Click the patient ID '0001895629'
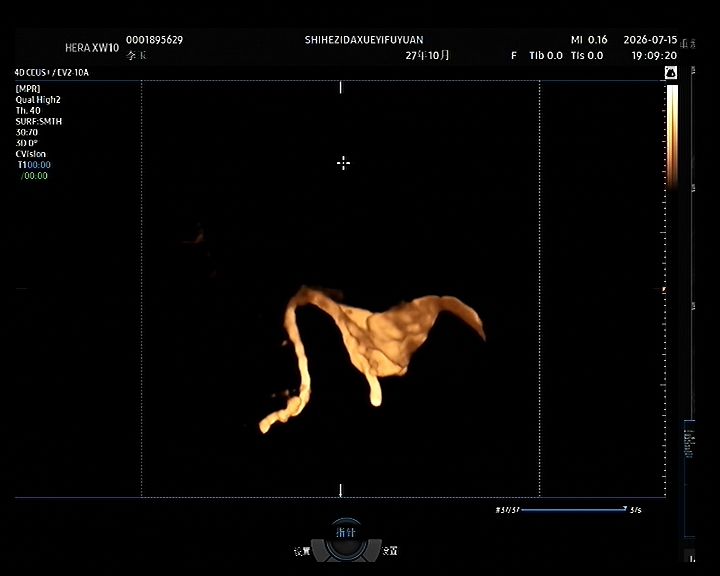This screenshot has width=720, height=576. pyautogui.click(x=154, y=40)
